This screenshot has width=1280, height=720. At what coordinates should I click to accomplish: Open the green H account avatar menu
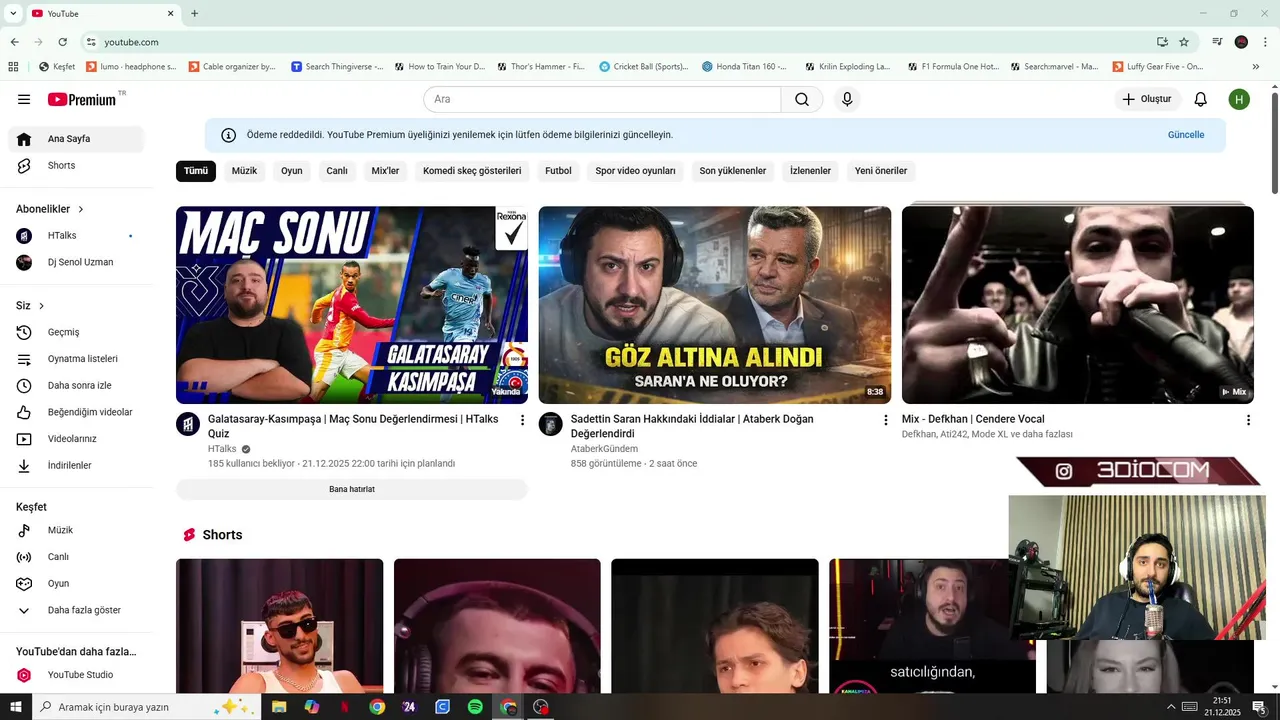coord(1239,99)
